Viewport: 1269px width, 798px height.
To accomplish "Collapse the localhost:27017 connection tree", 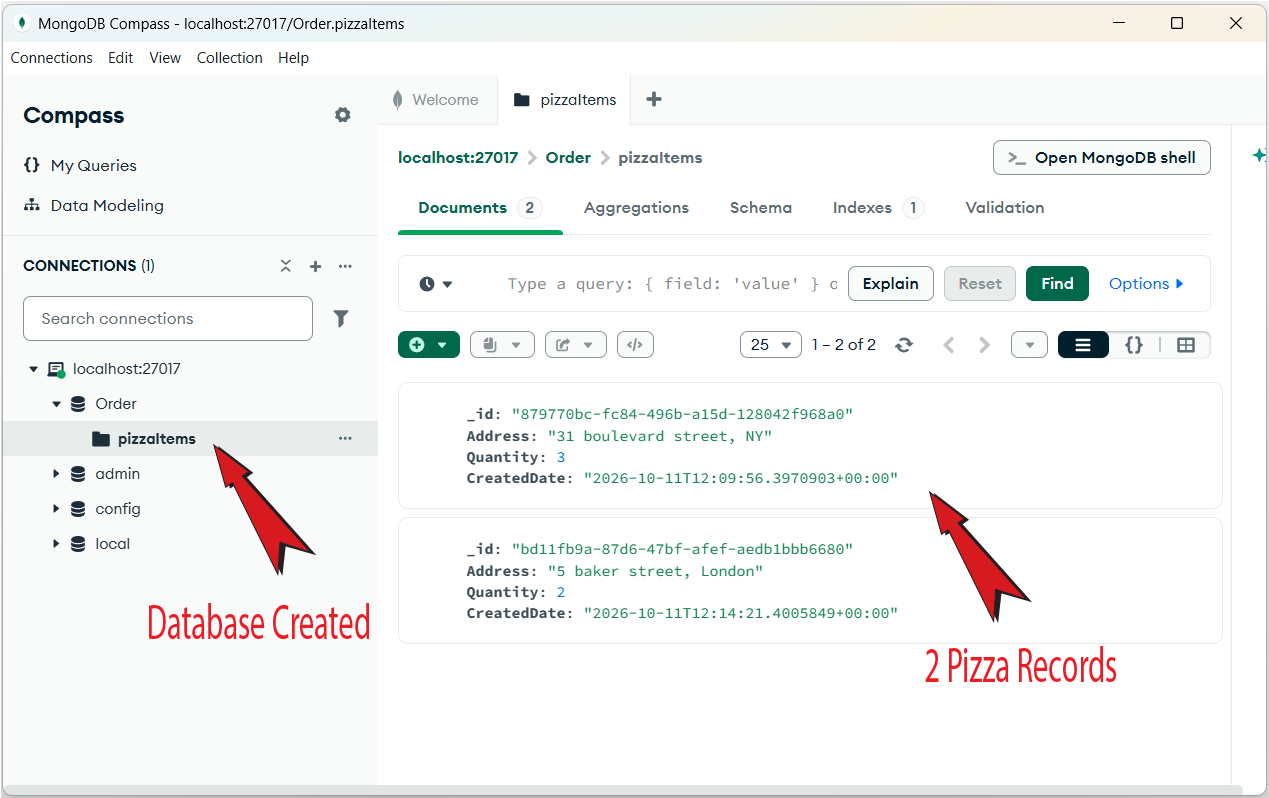I will (33, 369).
